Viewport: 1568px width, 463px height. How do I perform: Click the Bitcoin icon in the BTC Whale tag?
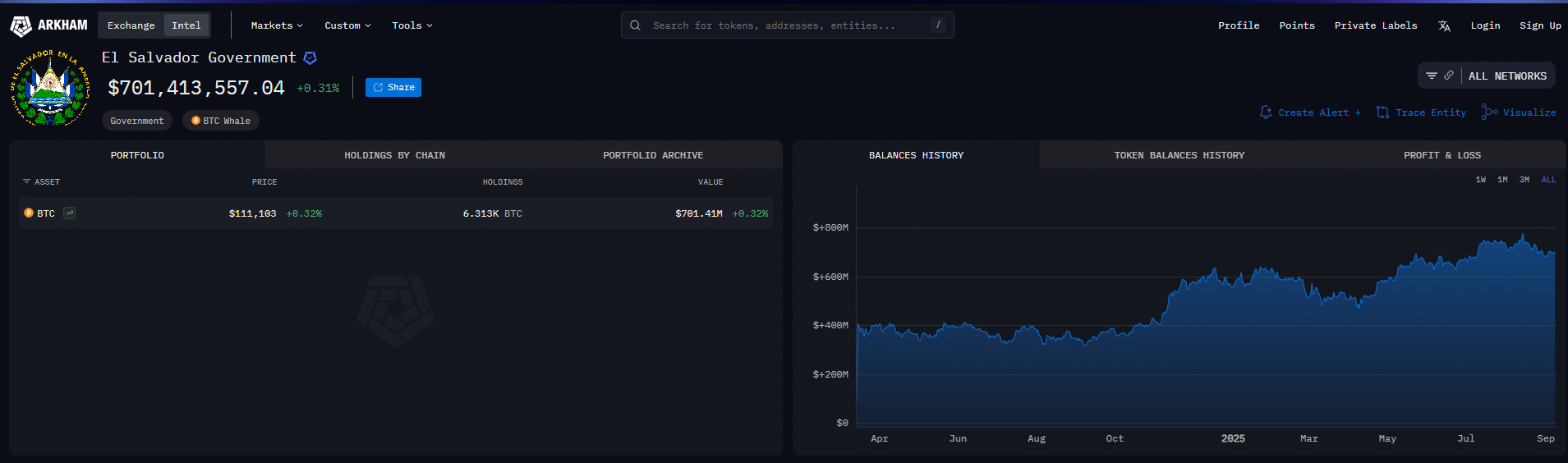click(195, 121)
